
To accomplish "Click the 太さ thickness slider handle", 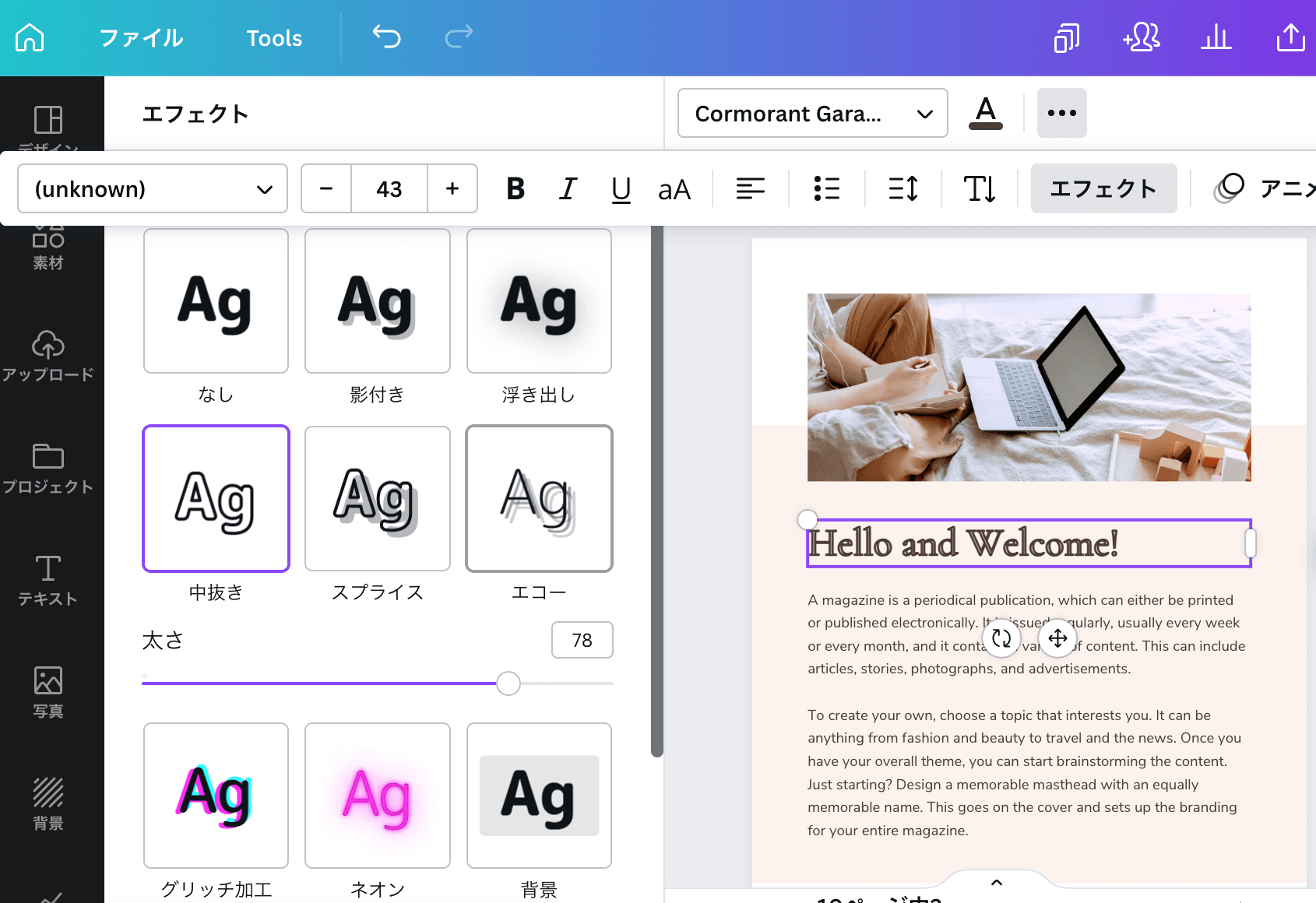I will pyautogui.click(x=508, y=683).
